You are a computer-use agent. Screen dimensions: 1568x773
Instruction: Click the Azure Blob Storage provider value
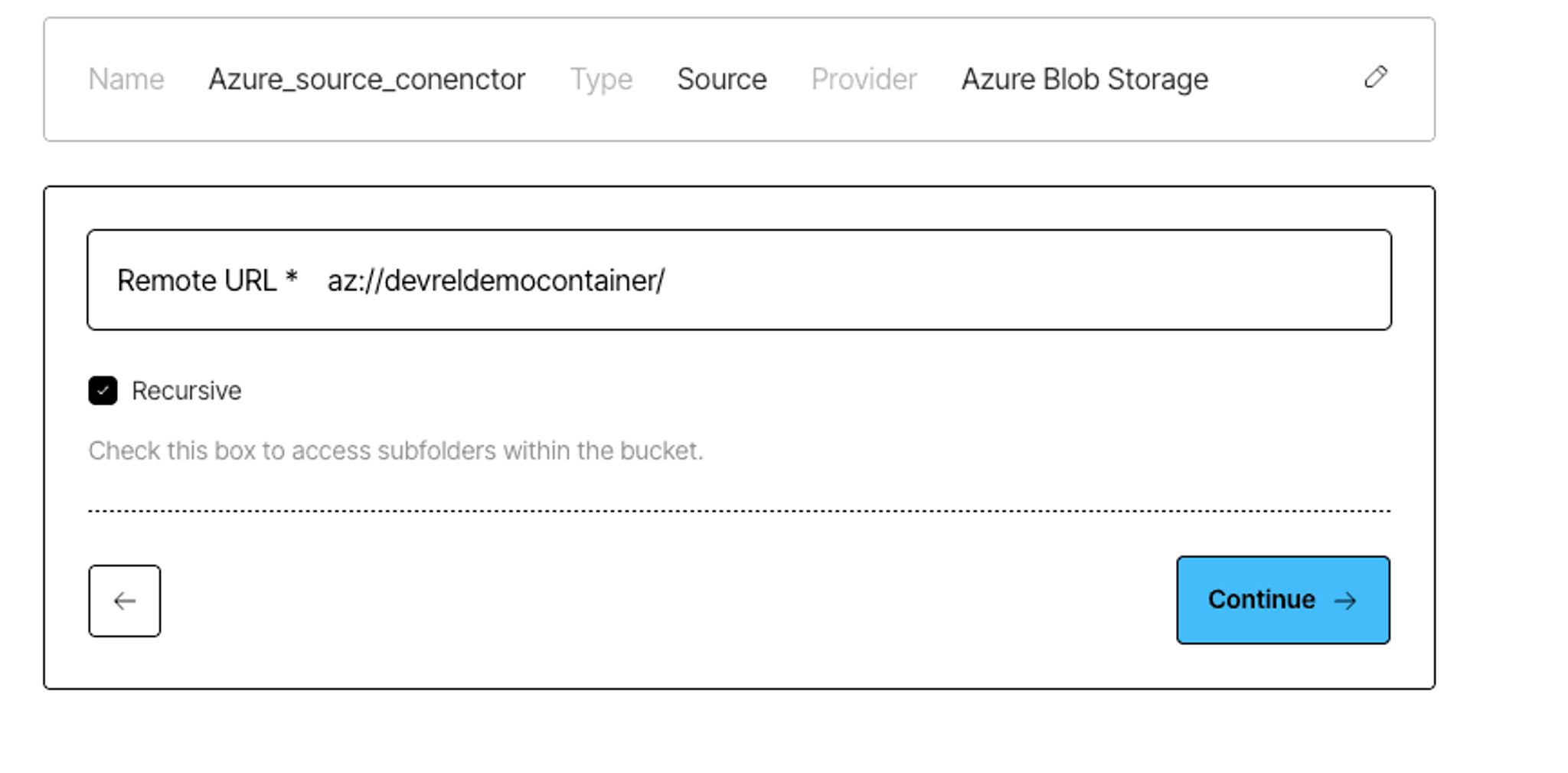1085,80
